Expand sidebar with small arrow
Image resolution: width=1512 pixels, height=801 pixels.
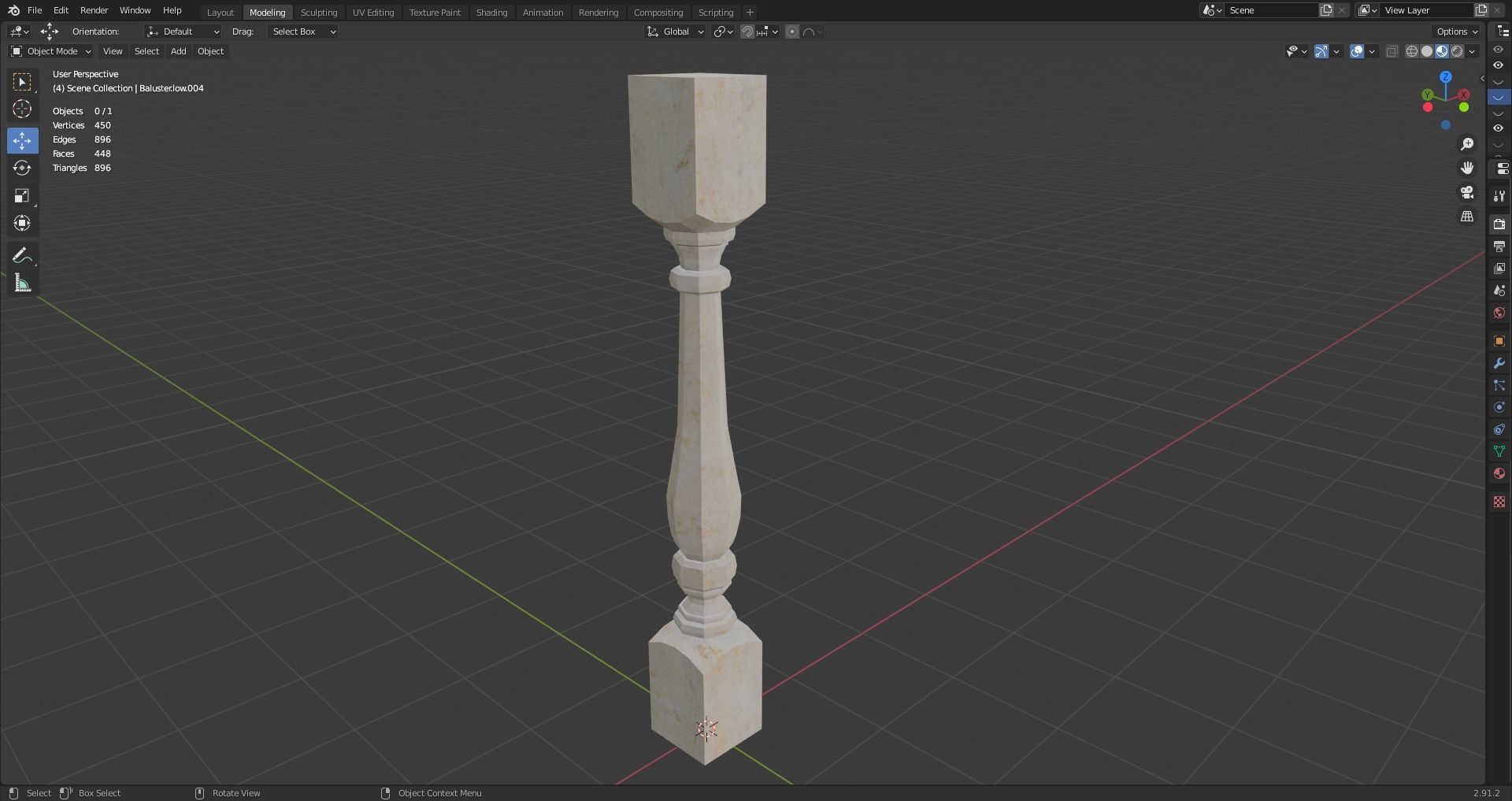[1482, 78]
